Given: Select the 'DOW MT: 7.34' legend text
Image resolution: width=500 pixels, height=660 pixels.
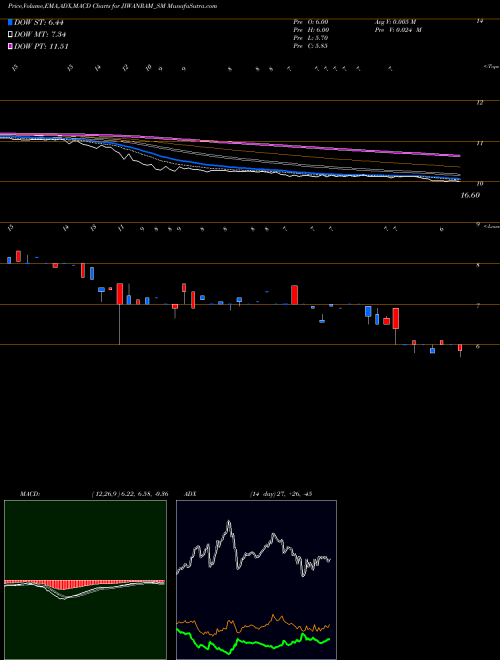Looking at the screenshot, I should [40, 35].
